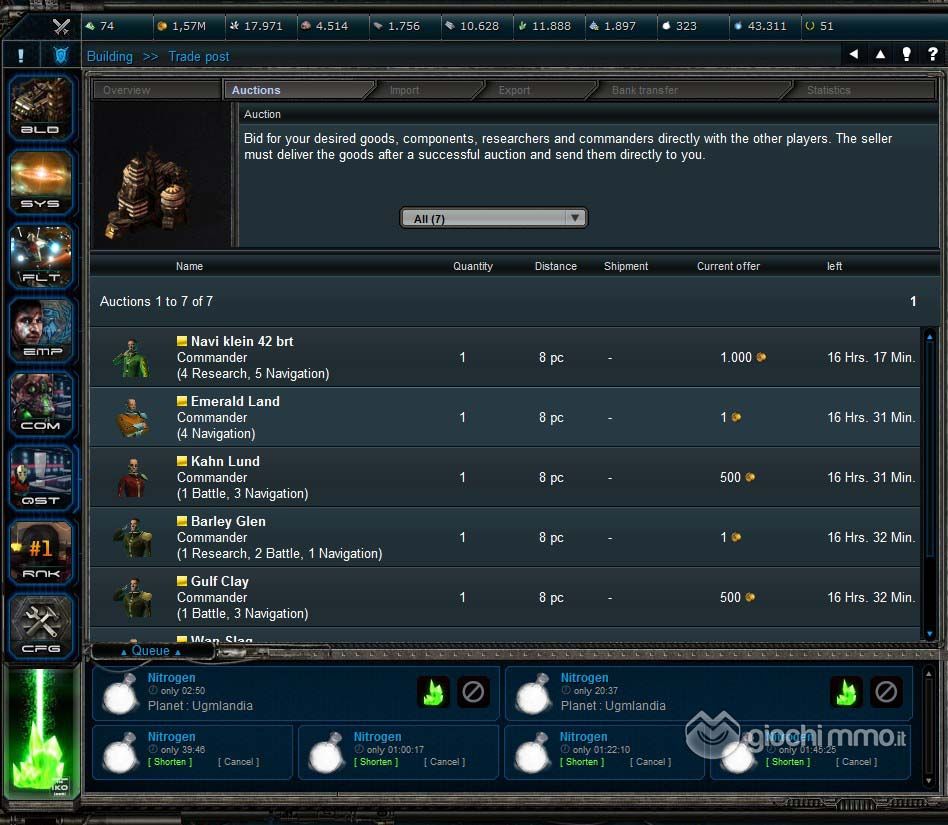Click the Current offer column header

tap(728, 266)
